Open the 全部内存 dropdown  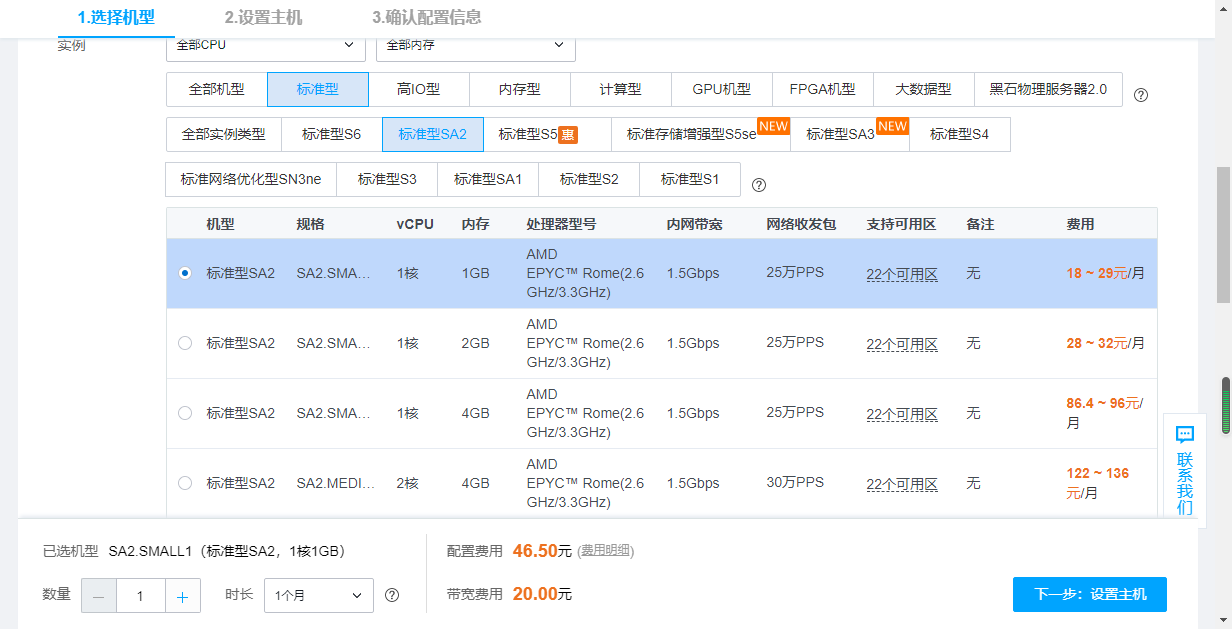click(x=476, y=45)
